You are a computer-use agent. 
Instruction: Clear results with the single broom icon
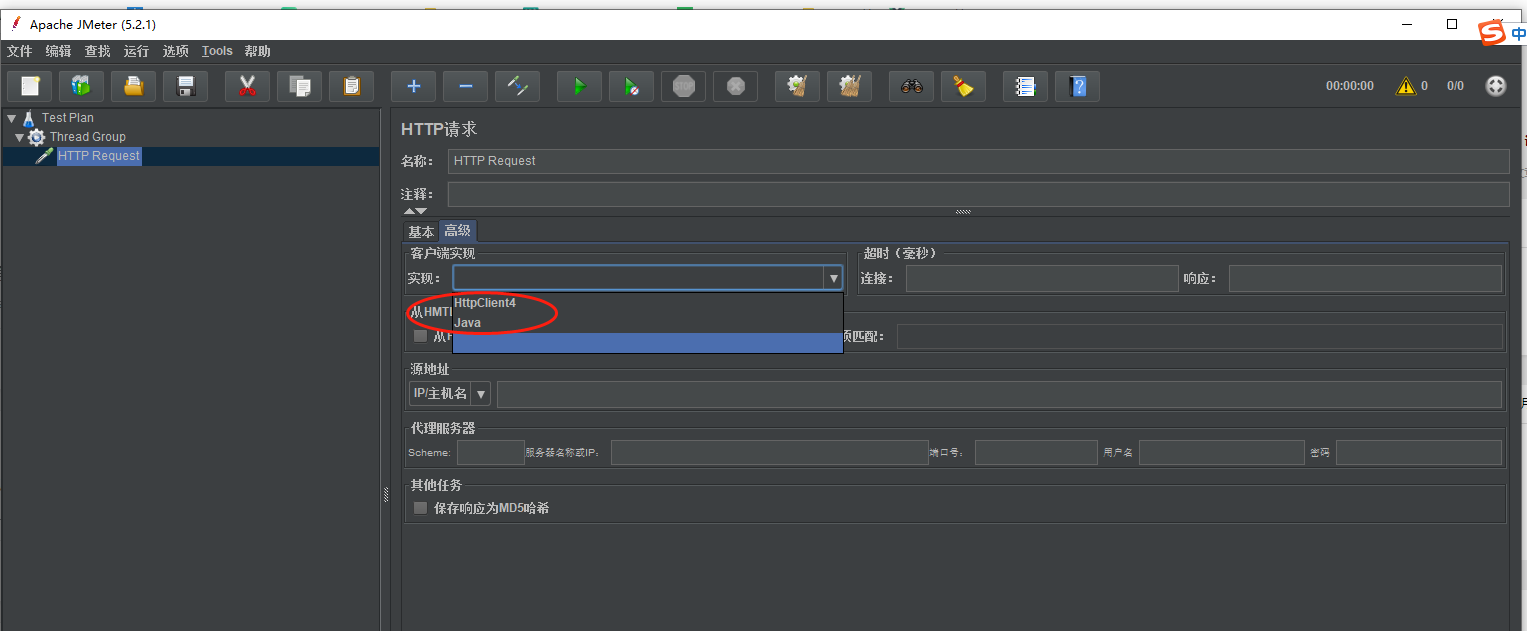797,86
